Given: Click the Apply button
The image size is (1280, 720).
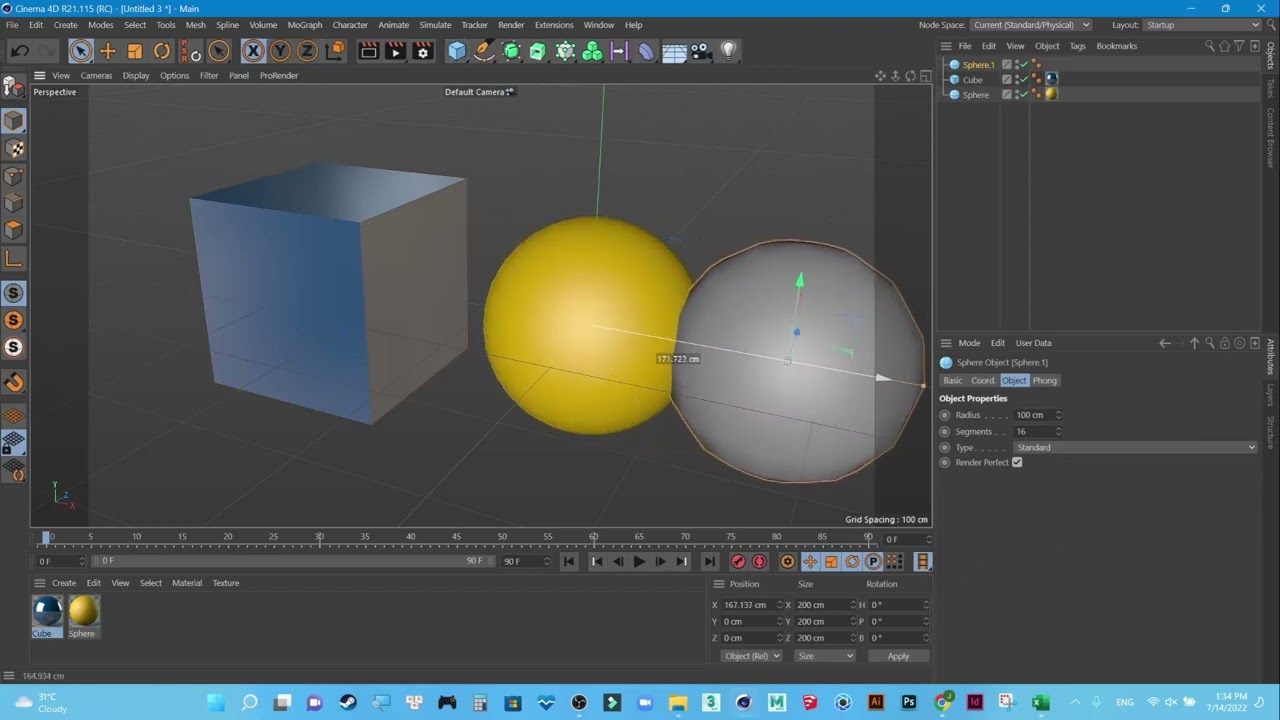Looking at the screenshot, I should point(898,656).
